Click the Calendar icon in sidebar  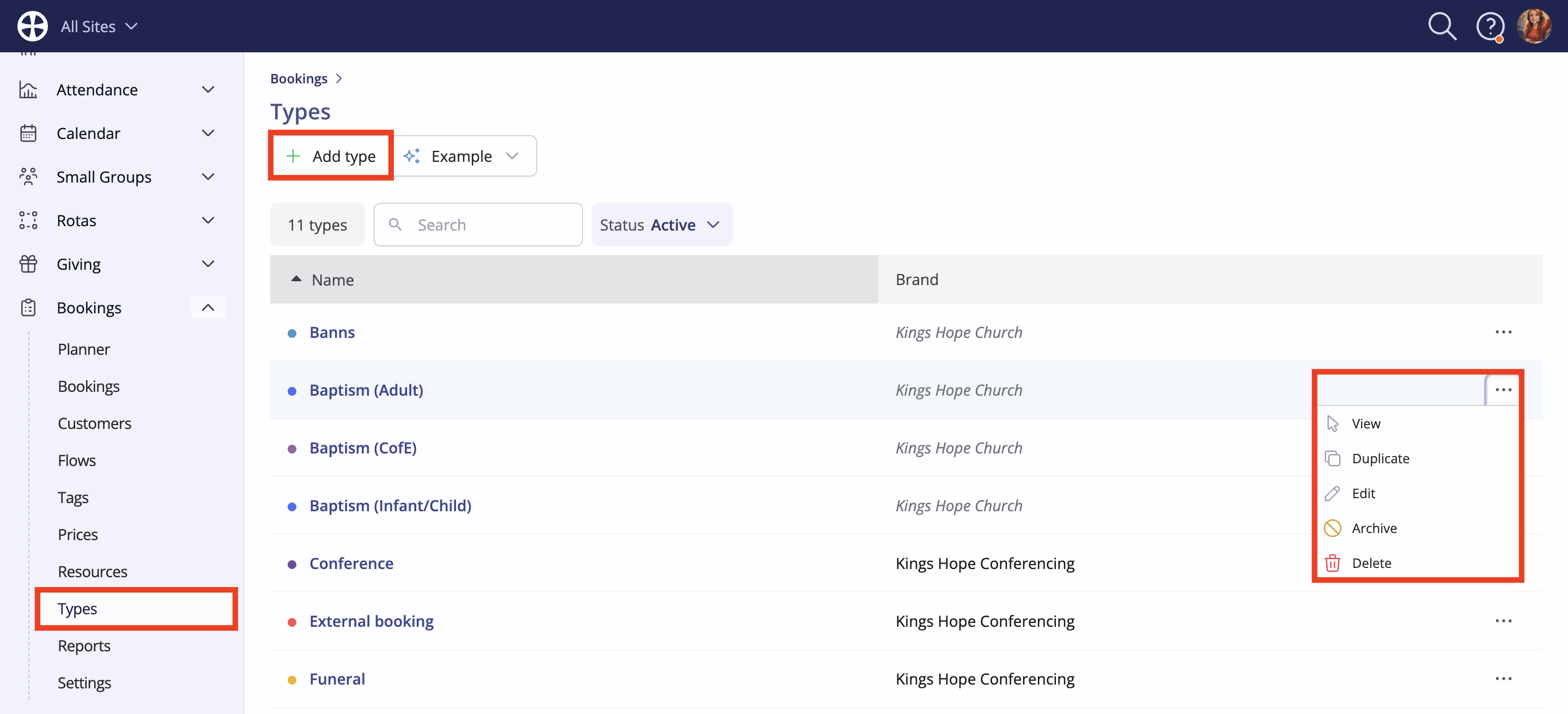pyautogui.click(x=28, y=132)
